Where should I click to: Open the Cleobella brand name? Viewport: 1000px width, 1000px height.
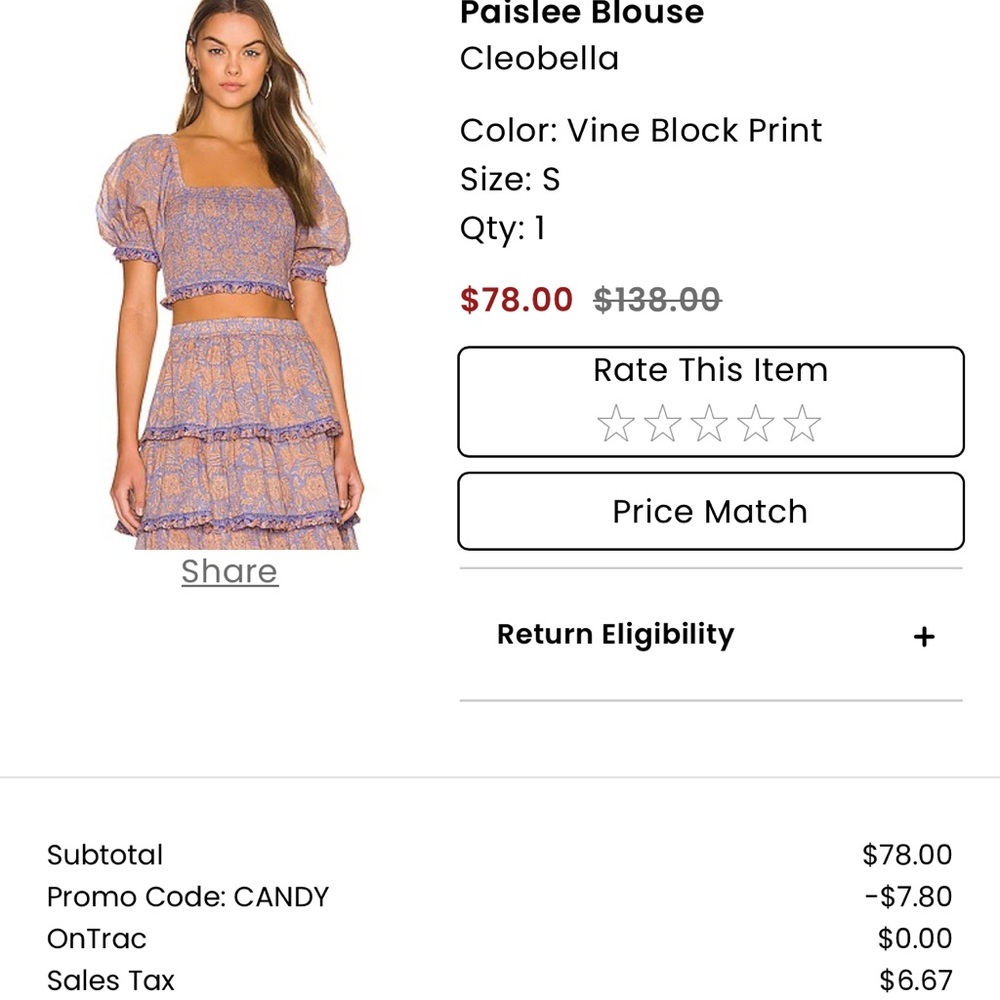pyautogui.click(x=539, y=58)
